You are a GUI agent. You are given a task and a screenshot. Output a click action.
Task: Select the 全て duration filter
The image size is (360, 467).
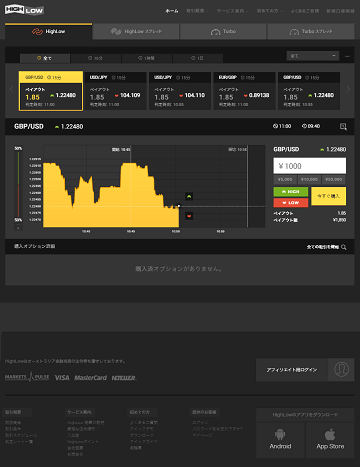coord(45,58)
